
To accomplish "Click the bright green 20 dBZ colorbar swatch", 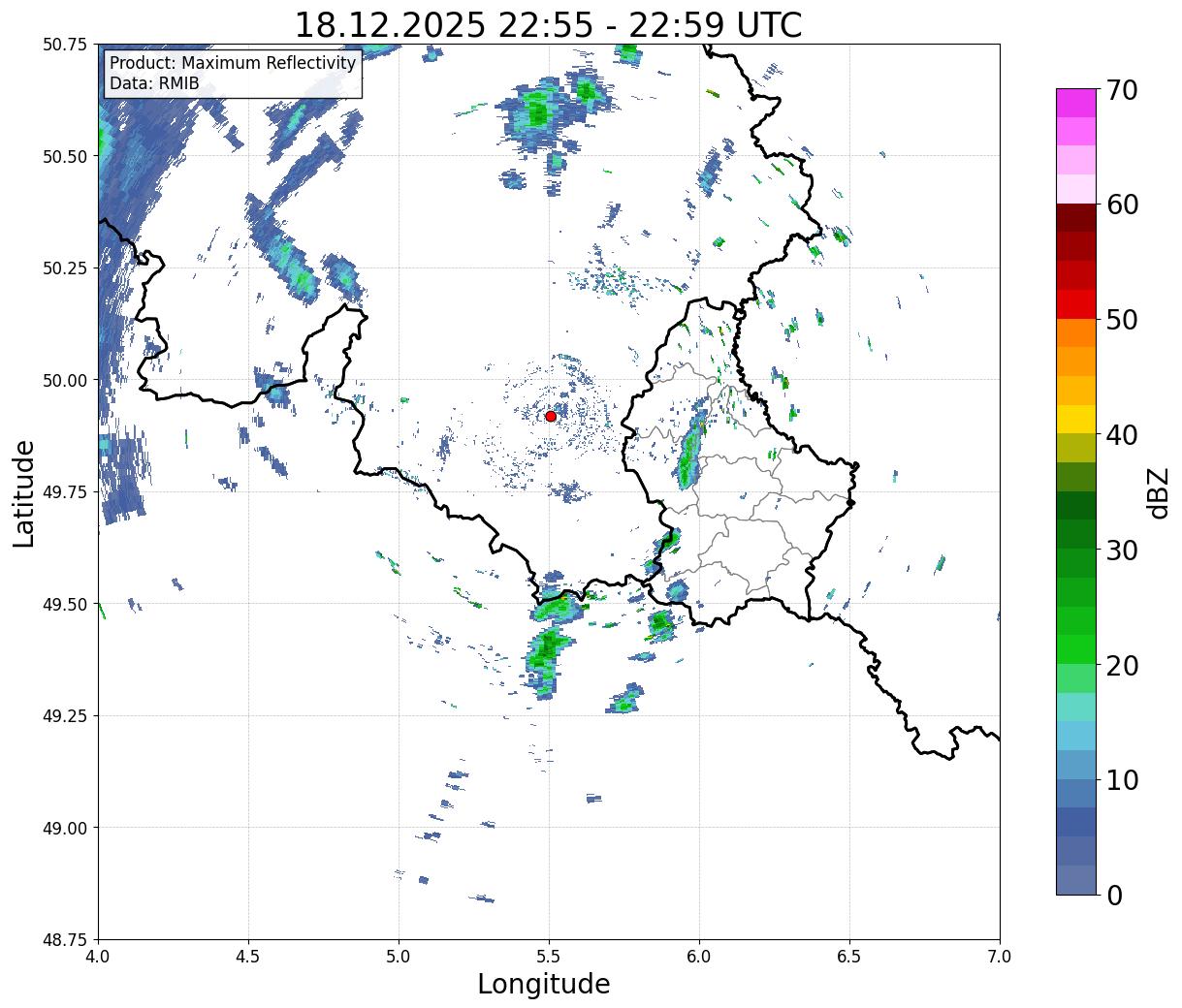I will pyautogui.click(x=1076, y=649).
